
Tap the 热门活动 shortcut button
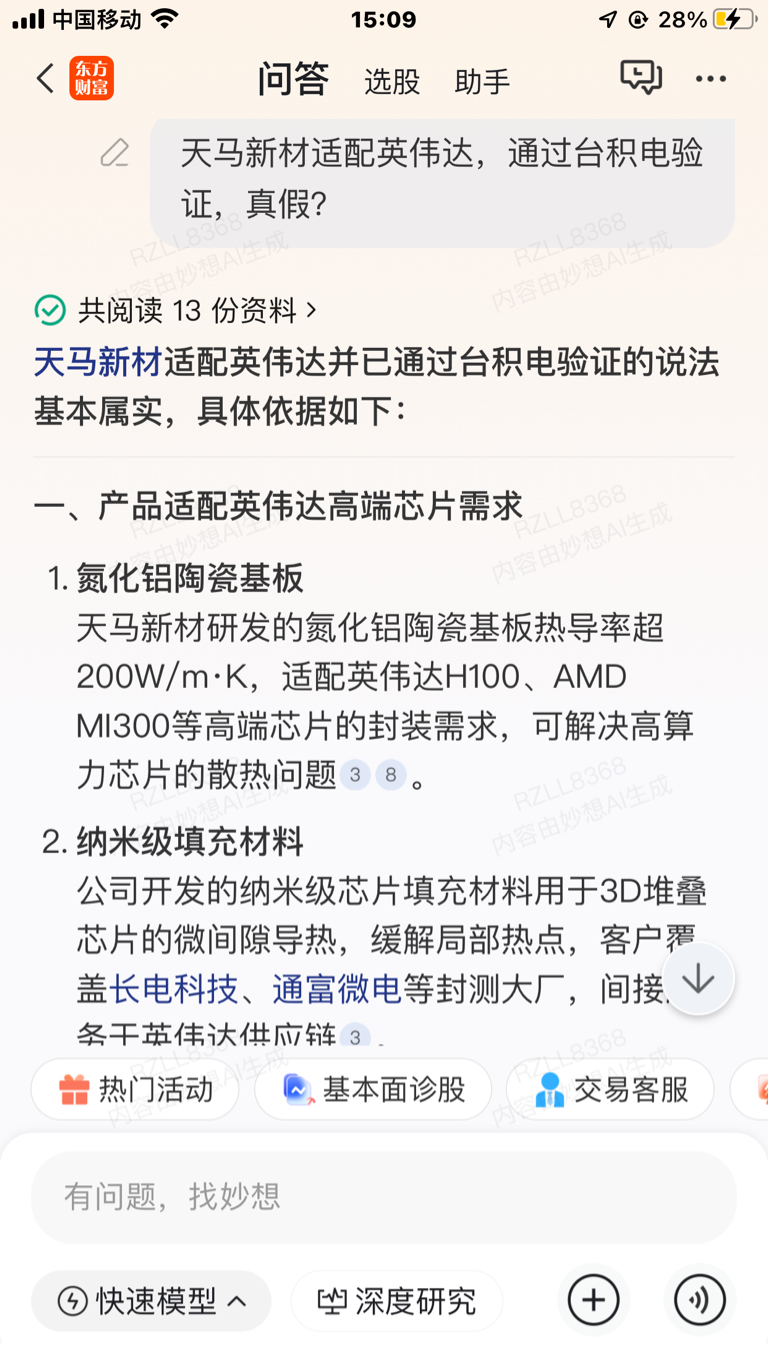[x=135, y=1089]
